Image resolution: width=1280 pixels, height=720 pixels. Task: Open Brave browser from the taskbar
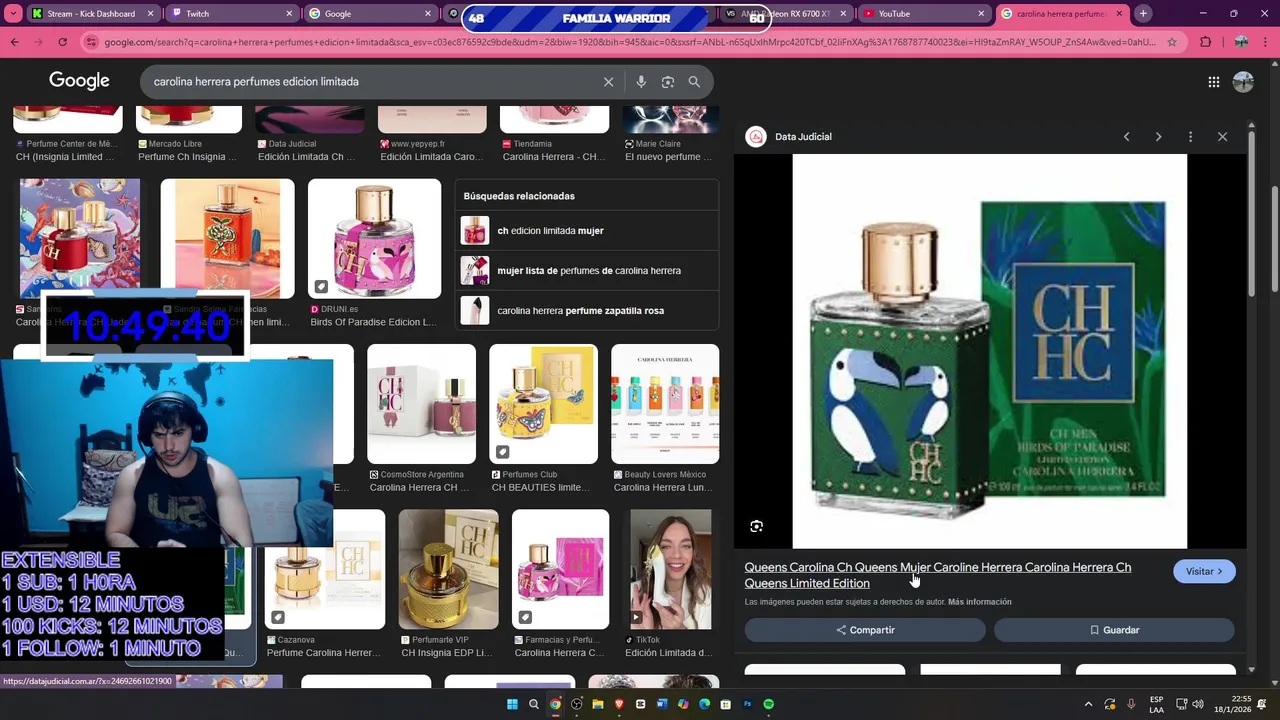pyautogui.click(x=619, y=704)
